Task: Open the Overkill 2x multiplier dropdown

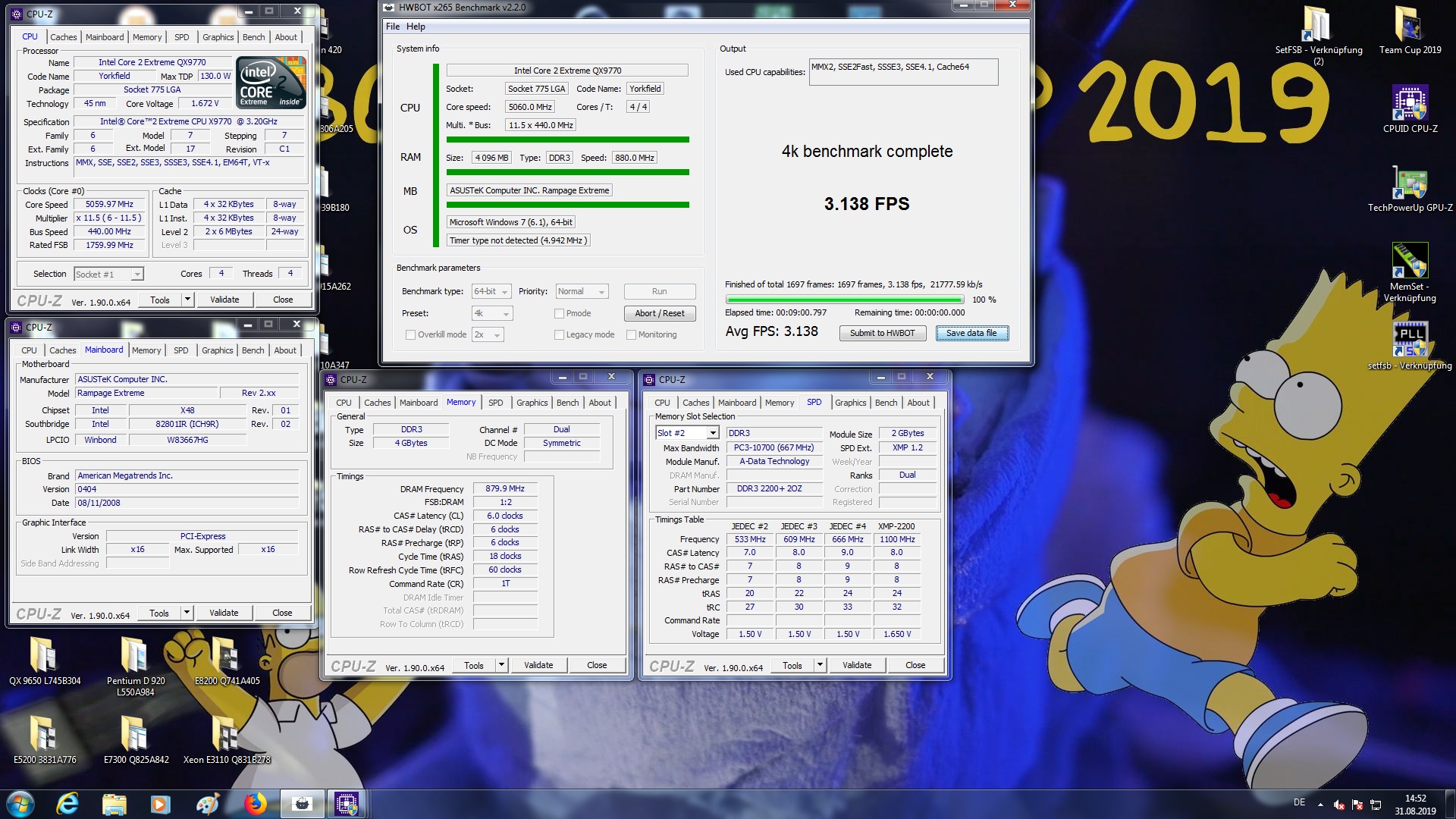Action: (x=487, y=334)
